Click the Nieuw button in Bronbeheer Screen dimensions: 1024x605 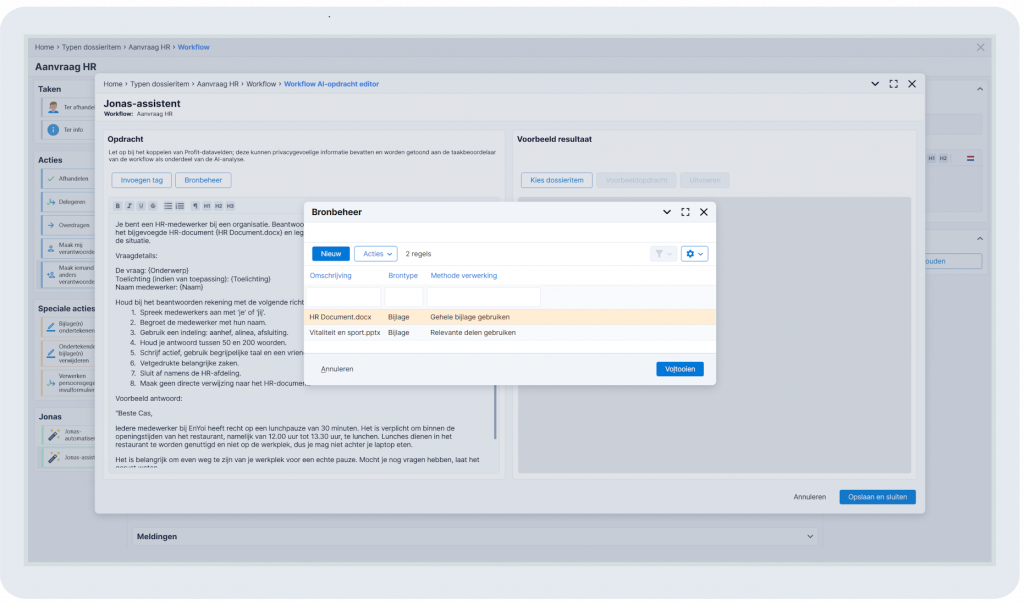[330, 253]
